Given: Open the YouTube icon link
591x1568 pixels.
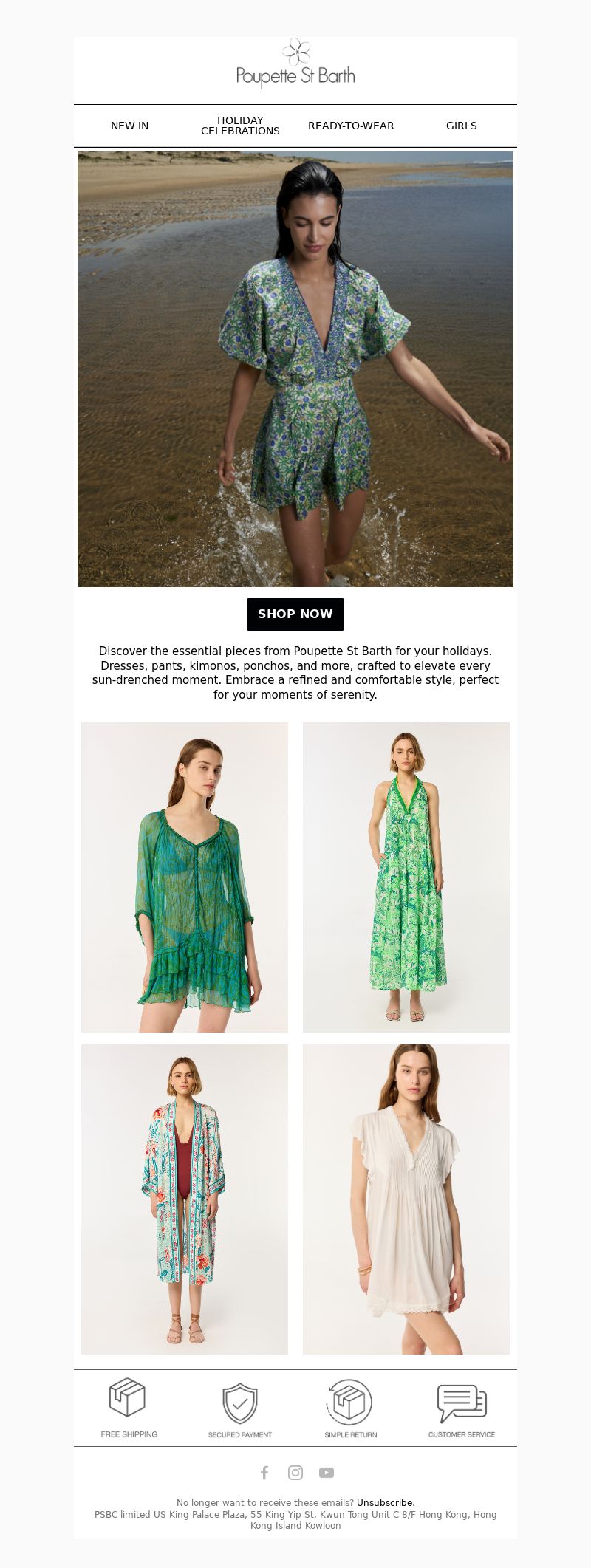Looking at the screenshot, I should click(x=327, y=1473).
